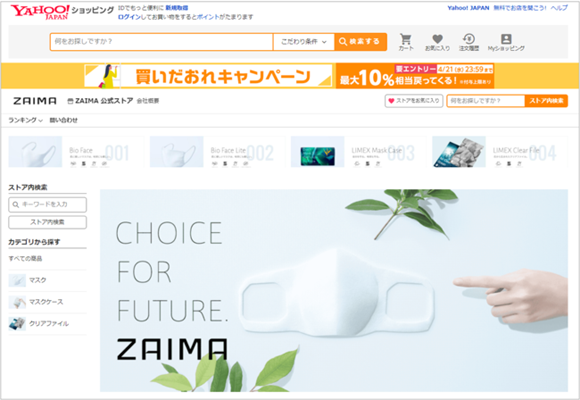Focus the sidebar キーワードを入力 field
This screenshot has height=400, width=580.
(47, 205)
